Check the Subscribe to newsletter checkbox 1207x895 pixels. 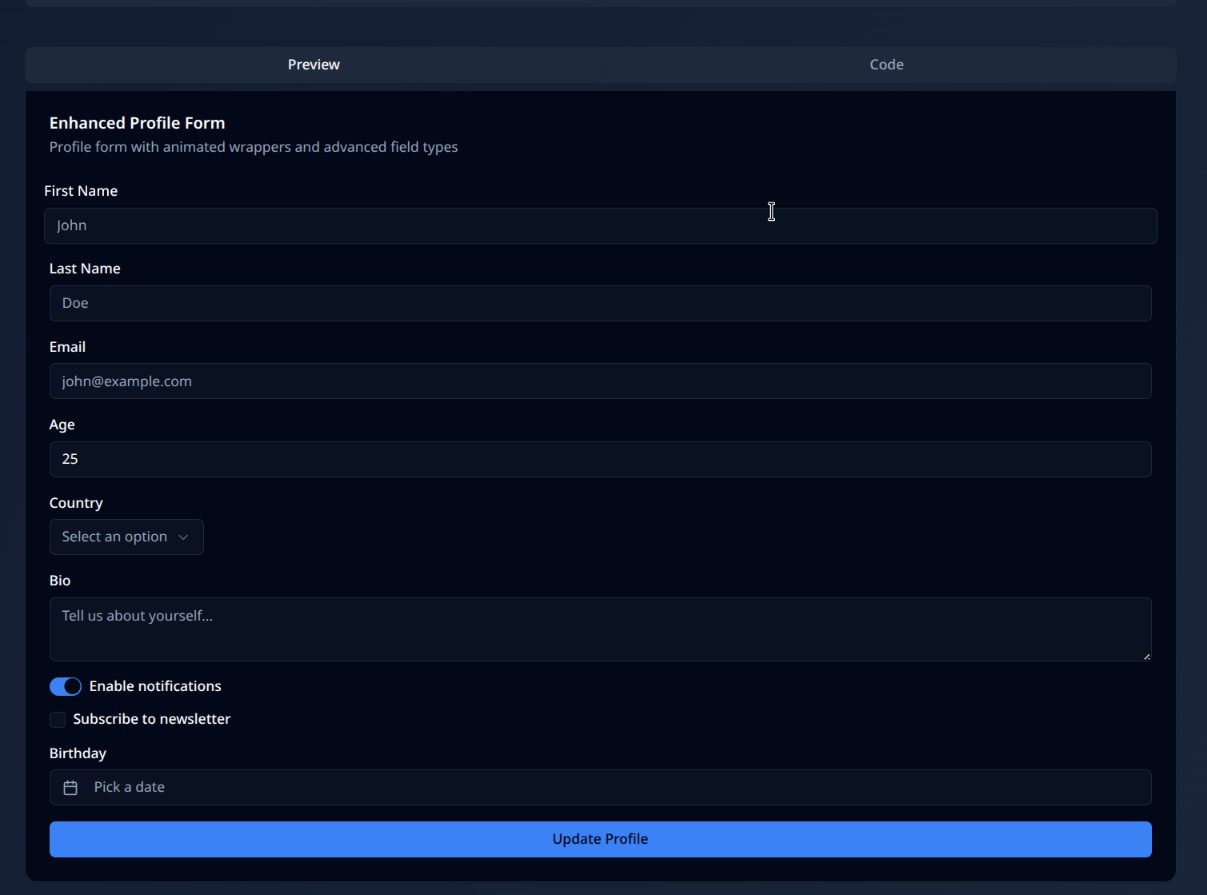point(58,720)
